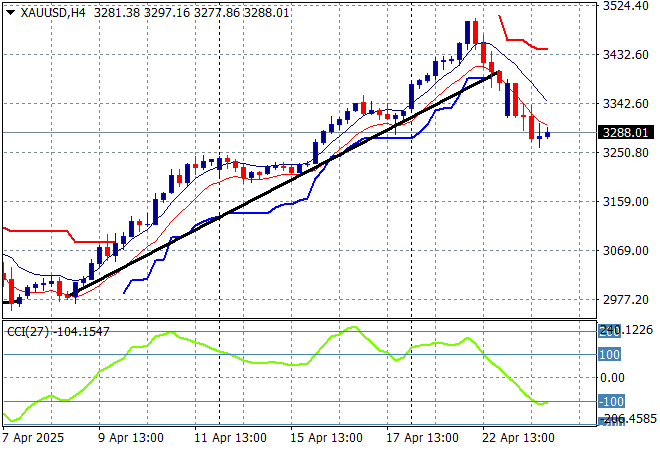Click price axis label 3432.60
The width and height of the screenshot is (660, 450).
(x=625, y=55)
